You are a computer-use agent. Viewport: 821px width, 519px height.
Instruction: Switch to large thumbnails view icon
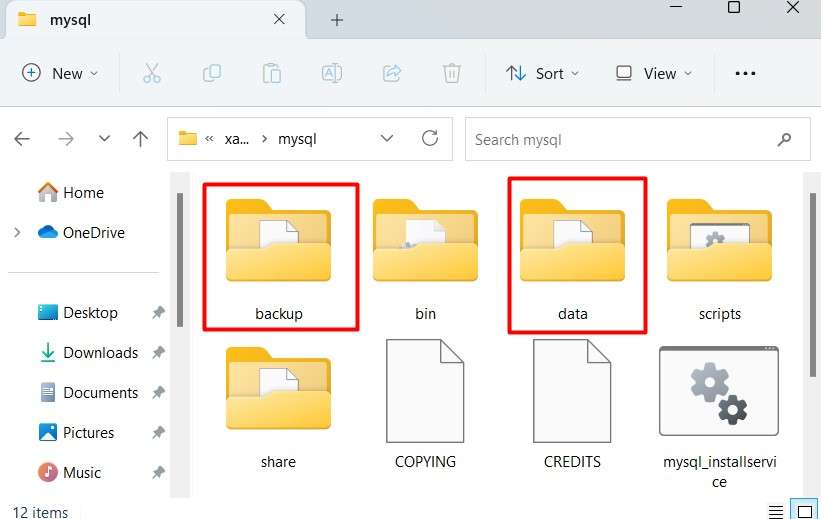point(804,511)
